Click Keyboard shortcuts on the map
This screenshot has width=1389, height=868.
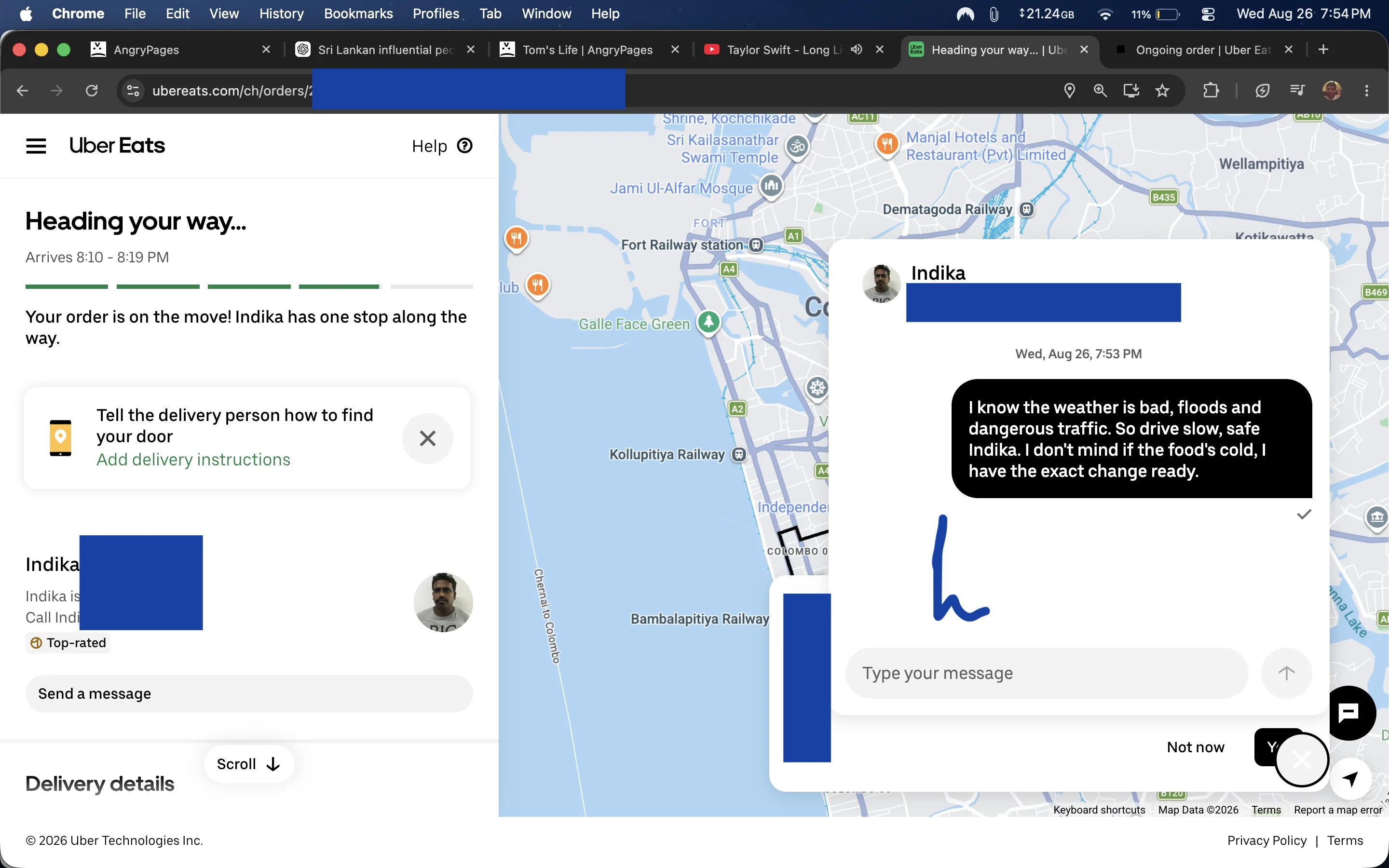(1099, 810)
